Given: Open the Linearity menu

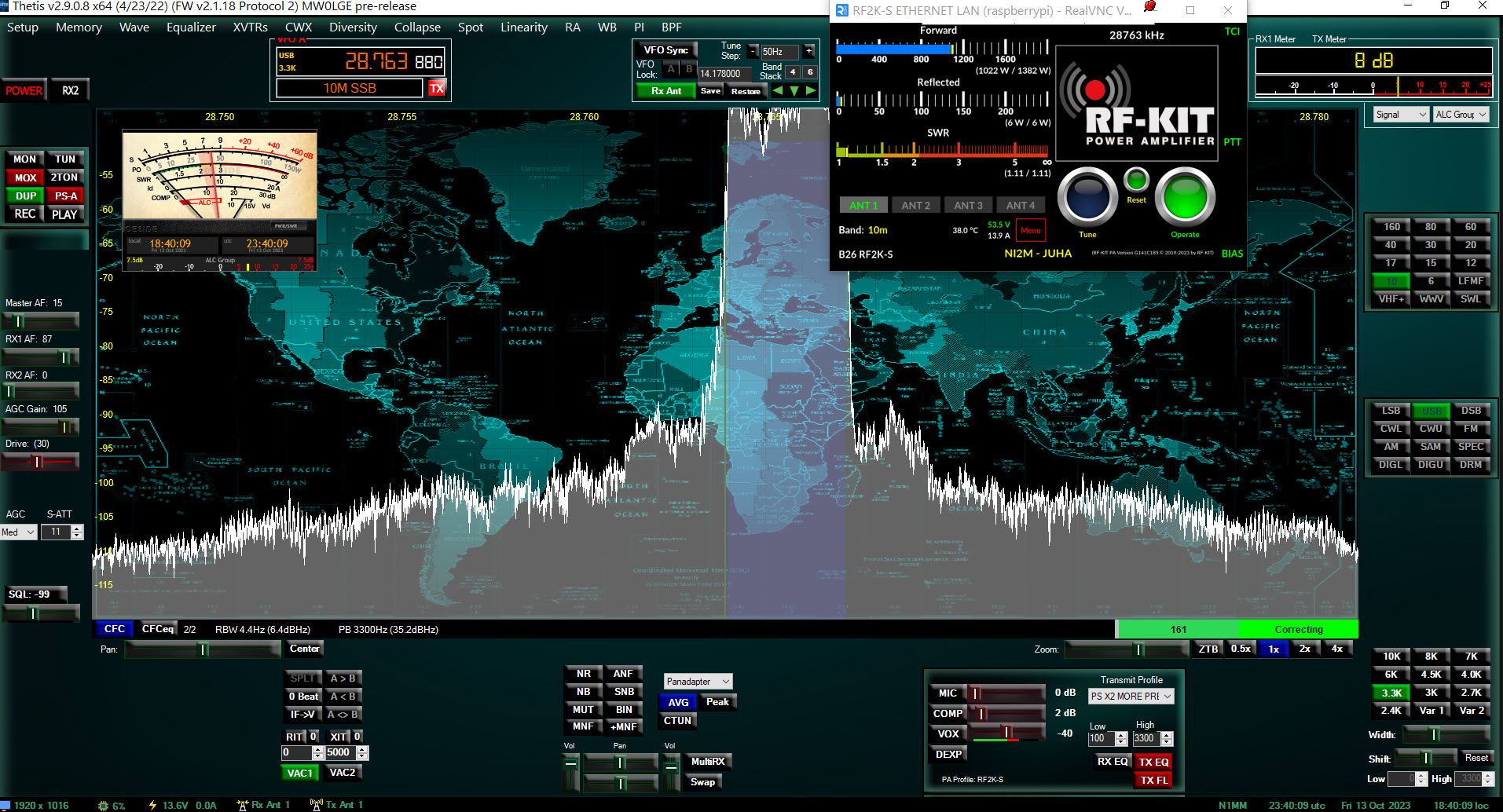Looking at the screenshot, I should click(524, 27).
